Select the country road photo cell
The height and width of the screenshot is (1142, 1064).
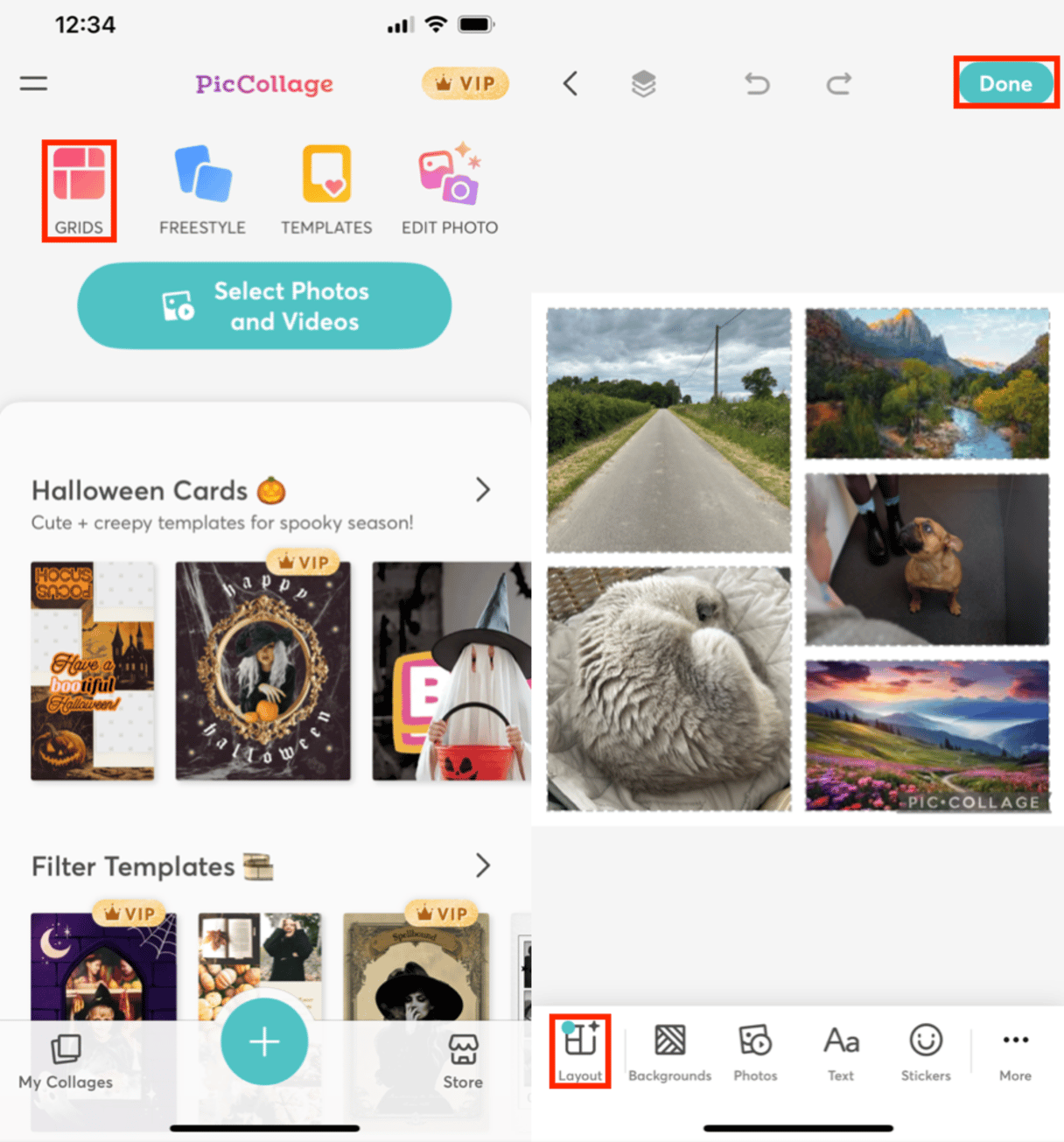(668, 430)
